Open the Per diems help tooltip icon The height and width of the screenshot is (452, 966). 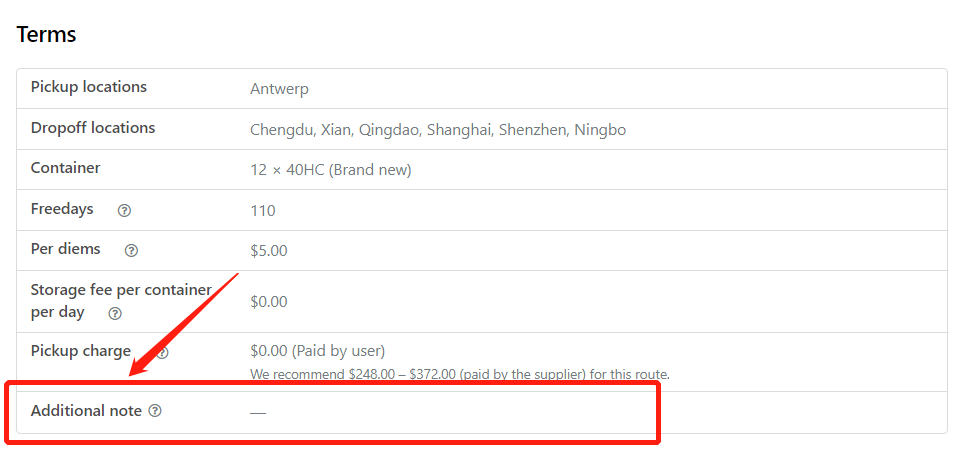[x=131, y=251]
